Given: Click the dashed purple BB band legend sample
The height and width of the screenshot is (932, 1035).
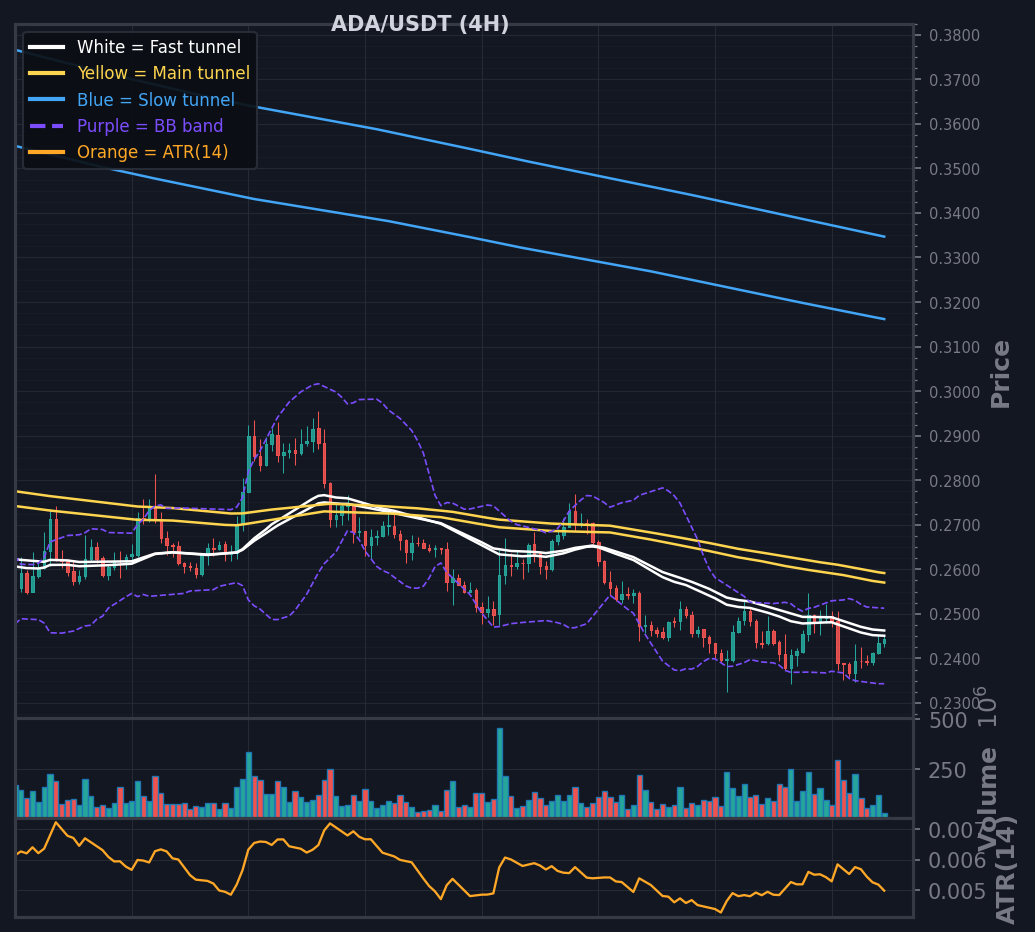Looking at the screenshot, I should pyautogui.click(x=47, y=126).
